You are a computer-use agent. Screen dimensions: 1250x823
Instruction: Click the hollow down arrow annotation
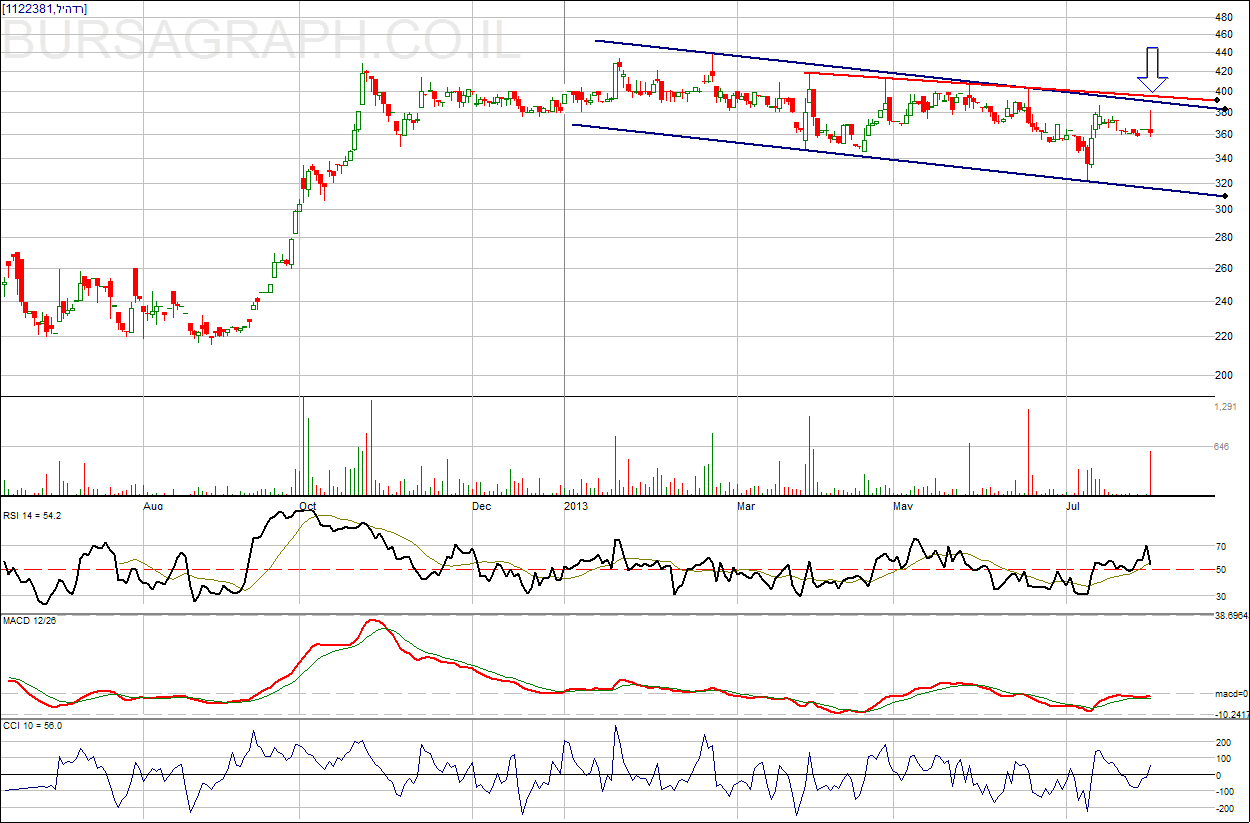pos(1153,70)
